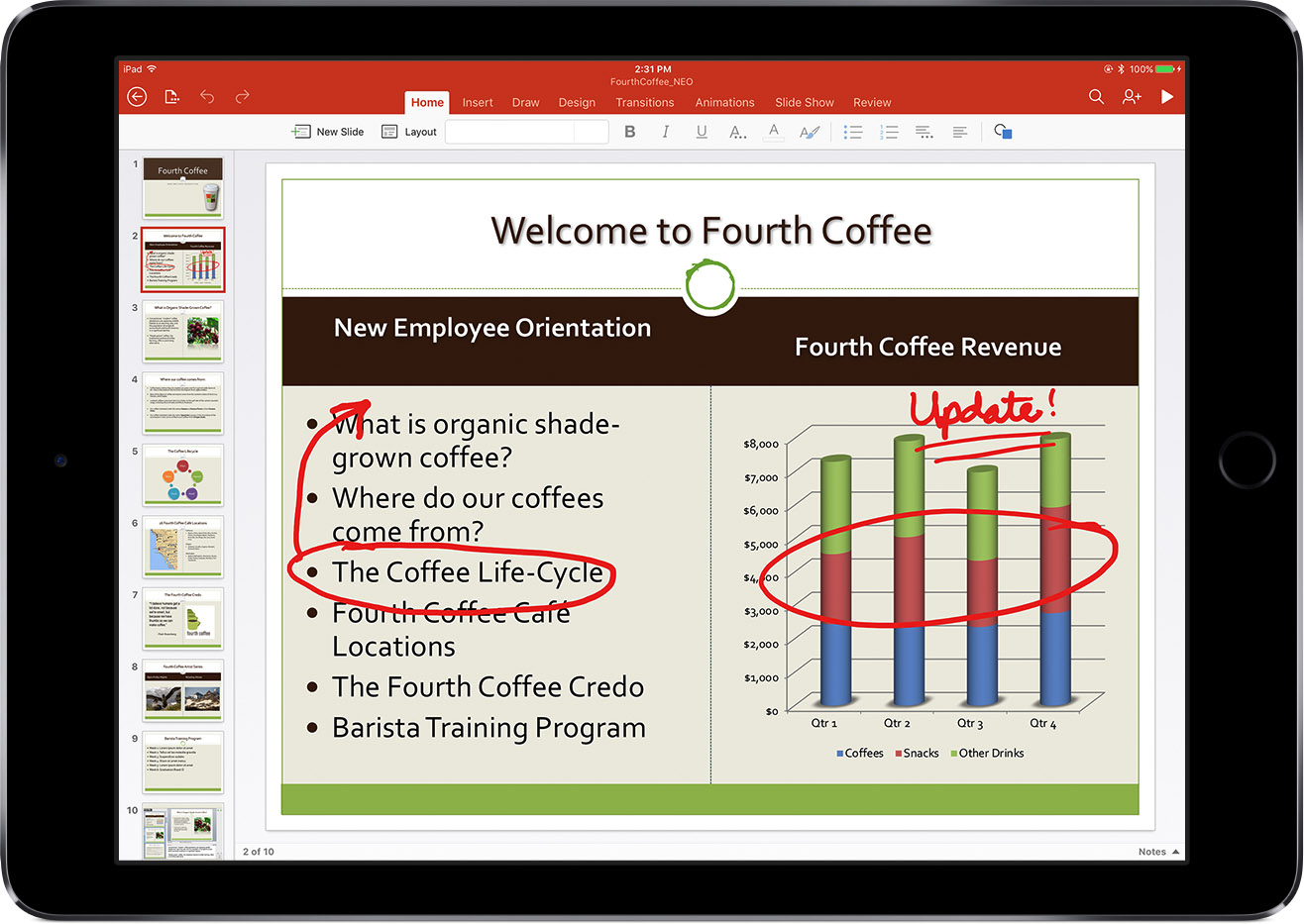Open paragraph indent options

[x=924, y=132]
